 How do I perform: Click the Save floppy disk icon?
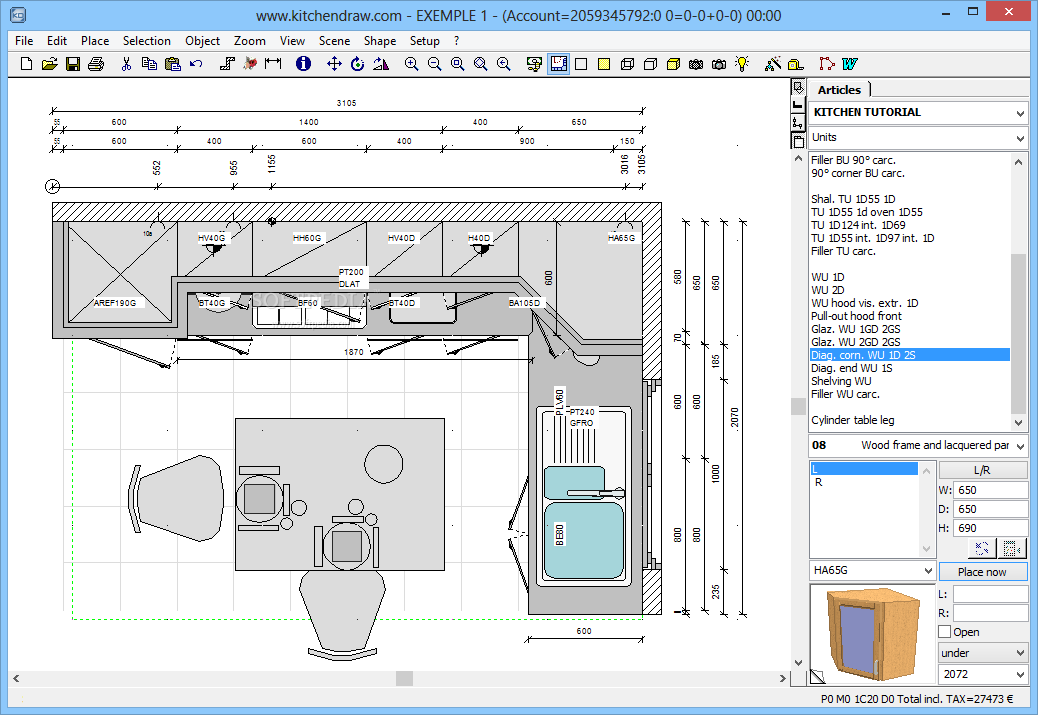point(73,64)
